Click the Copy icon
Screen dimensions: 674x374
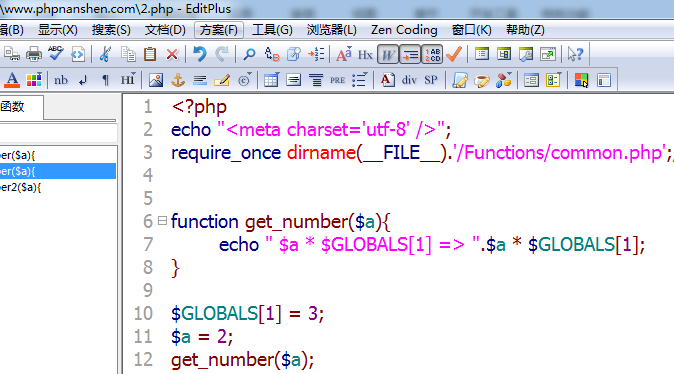click(128, 54)
